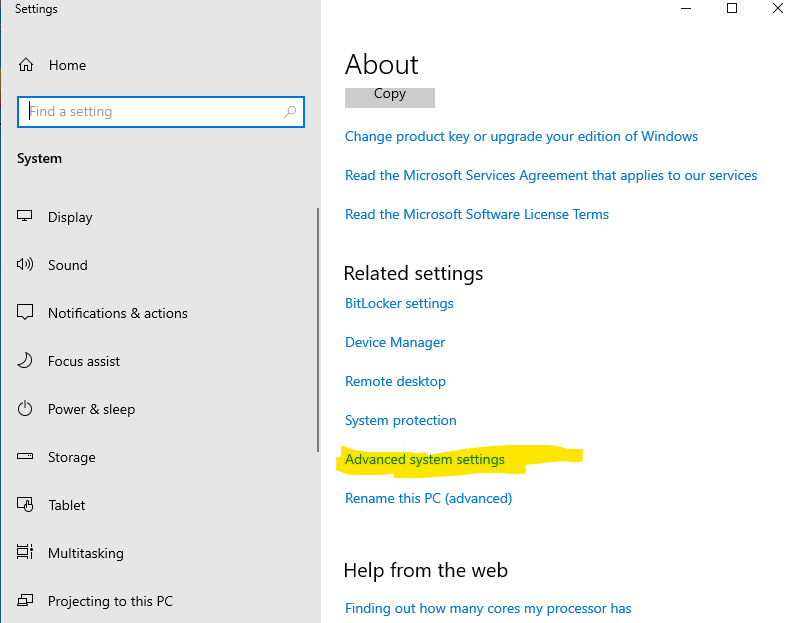Click the search magnifier icon

(x=290, y=111)
